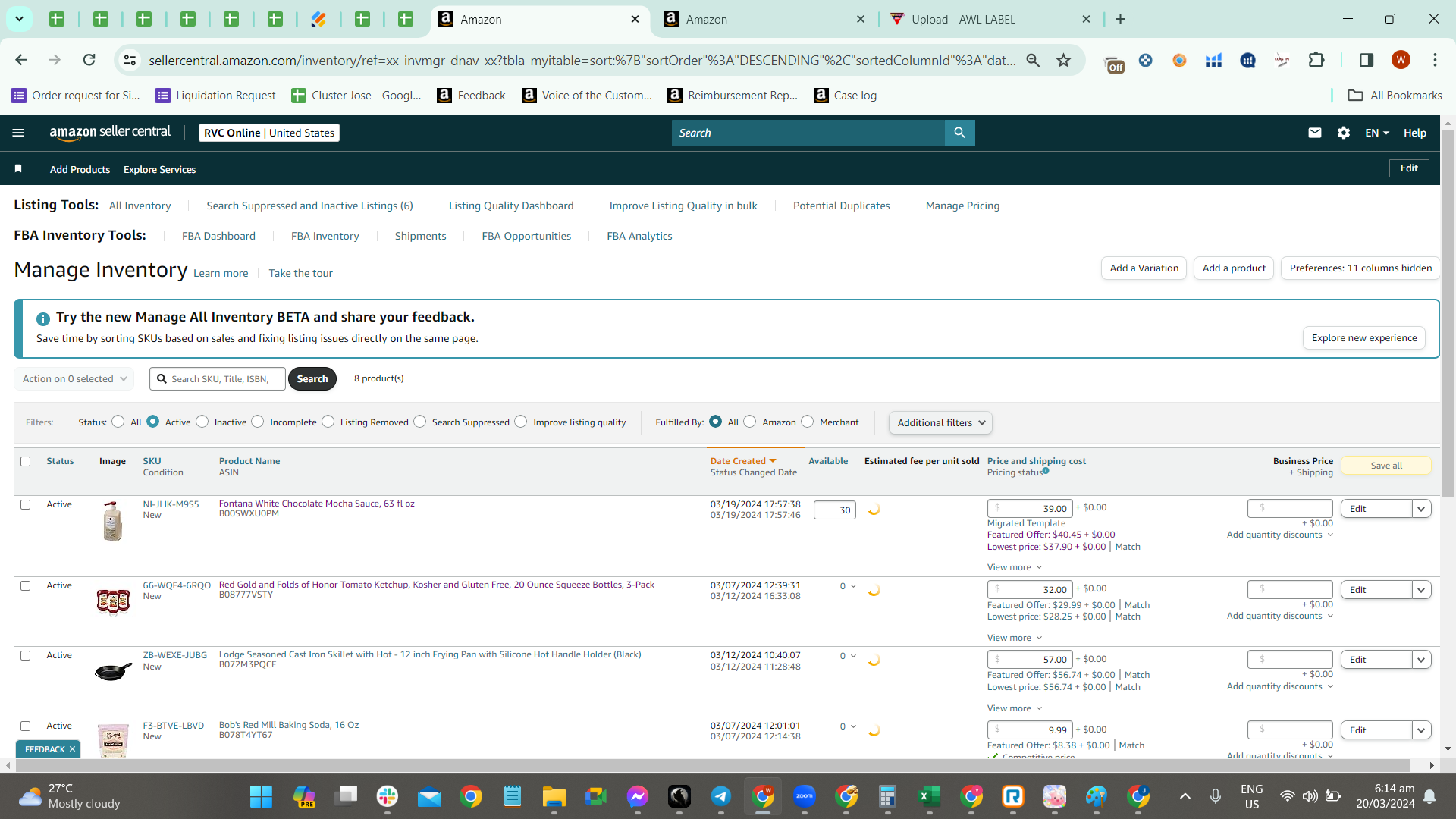Click the Add a product button

click(1234, 268)
